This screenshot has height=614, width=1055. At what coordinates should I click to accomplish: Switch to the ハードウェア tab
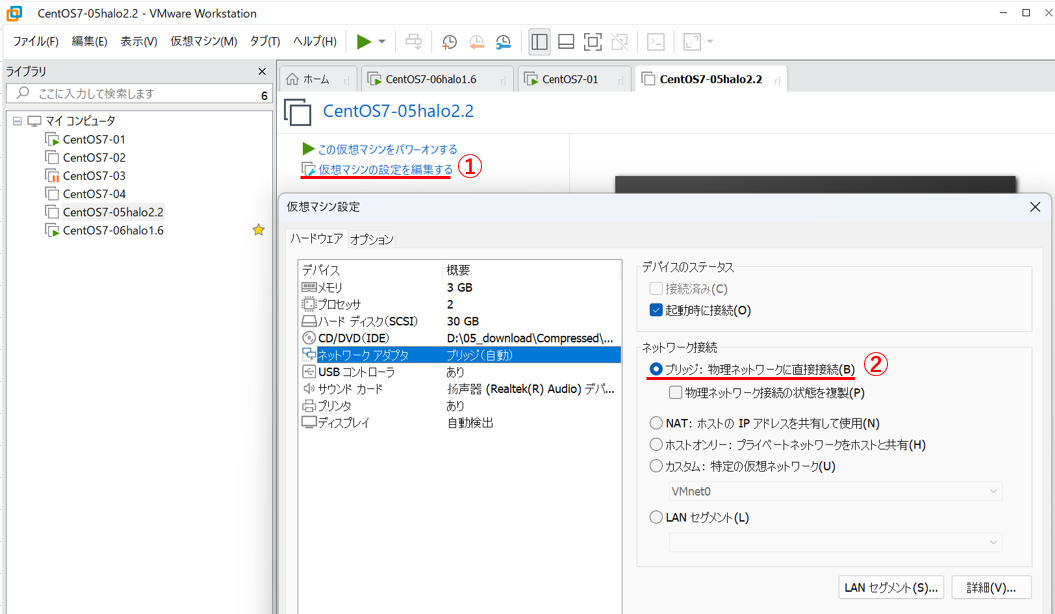(316, 239)
